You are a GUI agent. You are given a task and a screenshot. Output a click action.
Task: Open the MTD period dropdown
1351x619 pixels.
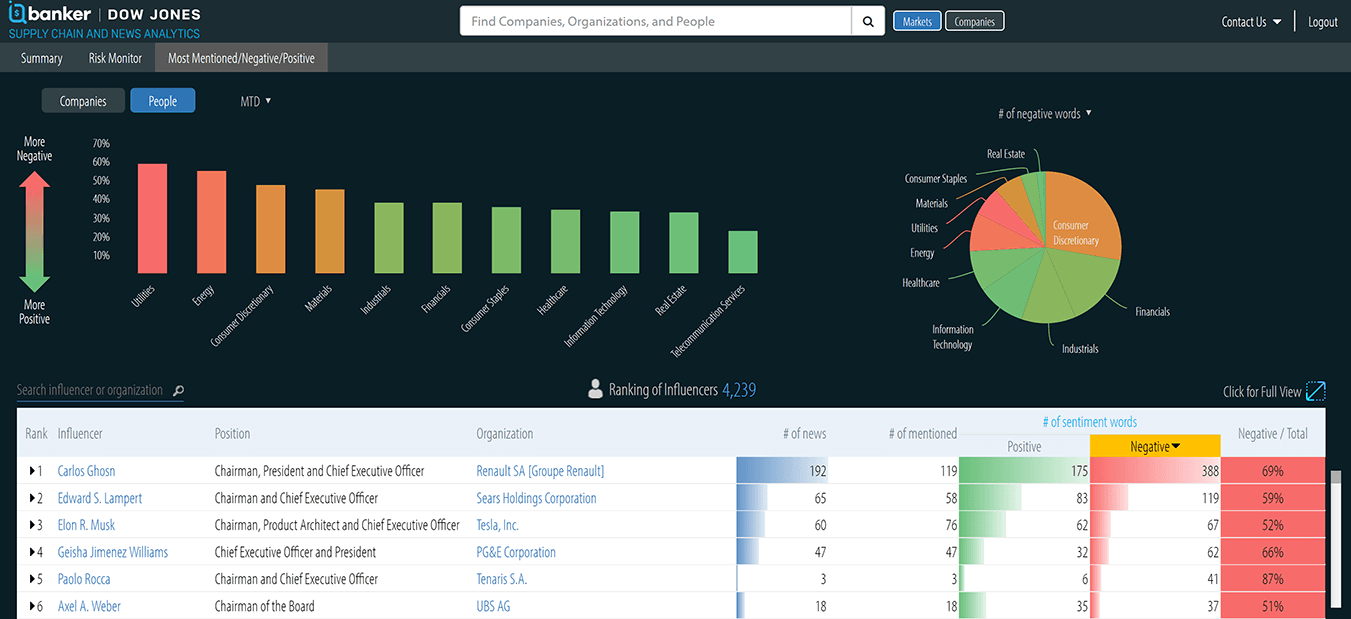(x=256, y=101)
